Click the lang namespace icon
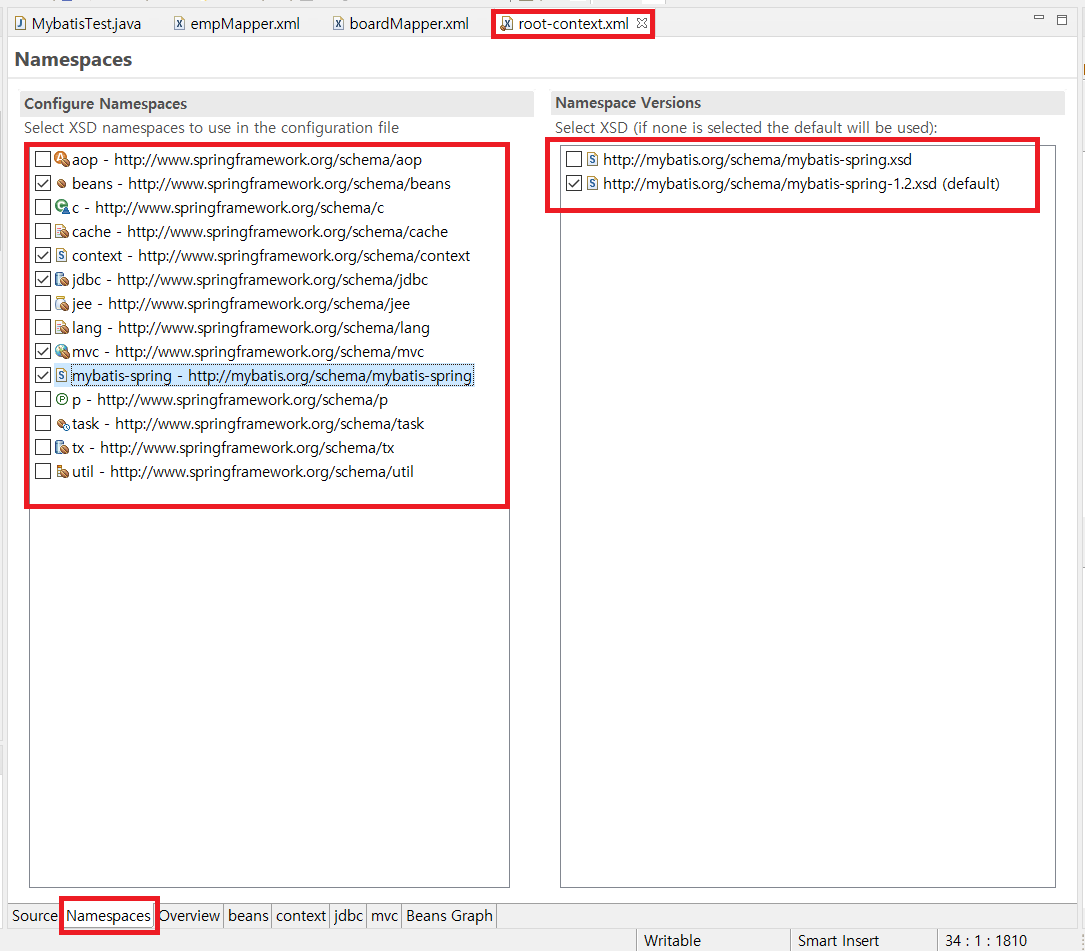The image size is (1085, 951). coord(62,327)
